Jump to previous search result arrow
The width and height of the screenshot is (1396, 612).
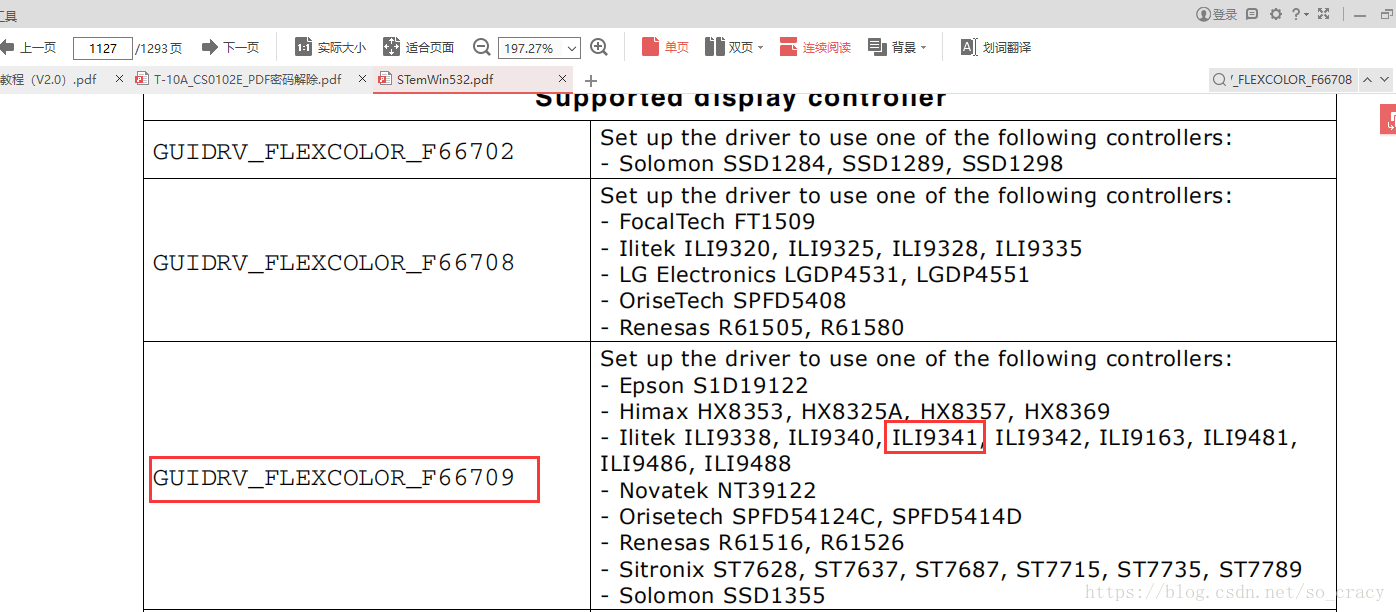[1368, 80]
